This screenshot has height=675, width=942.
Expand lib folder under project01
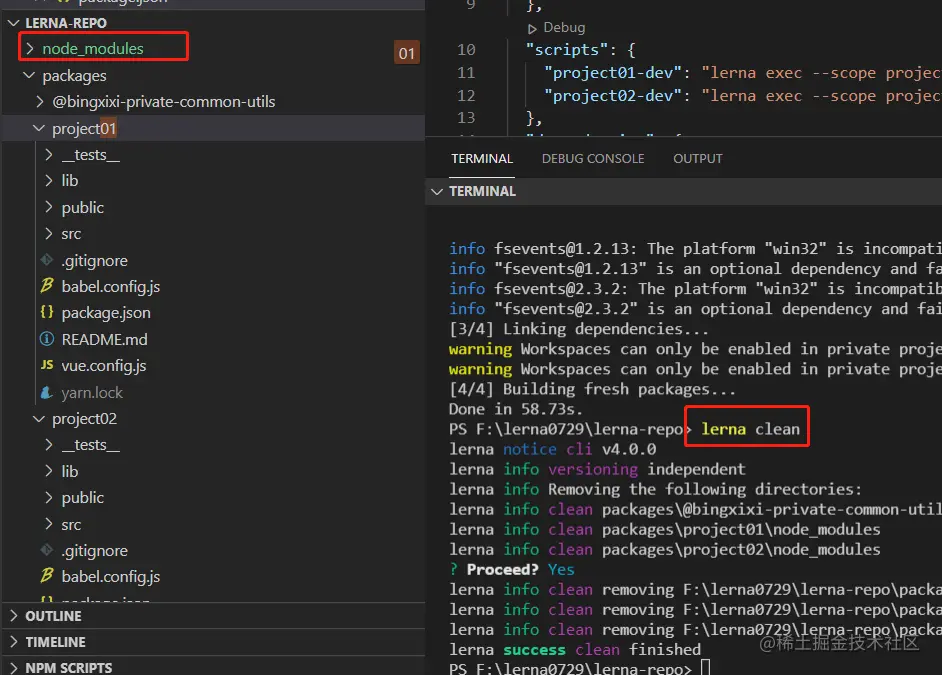coord(49,180)
